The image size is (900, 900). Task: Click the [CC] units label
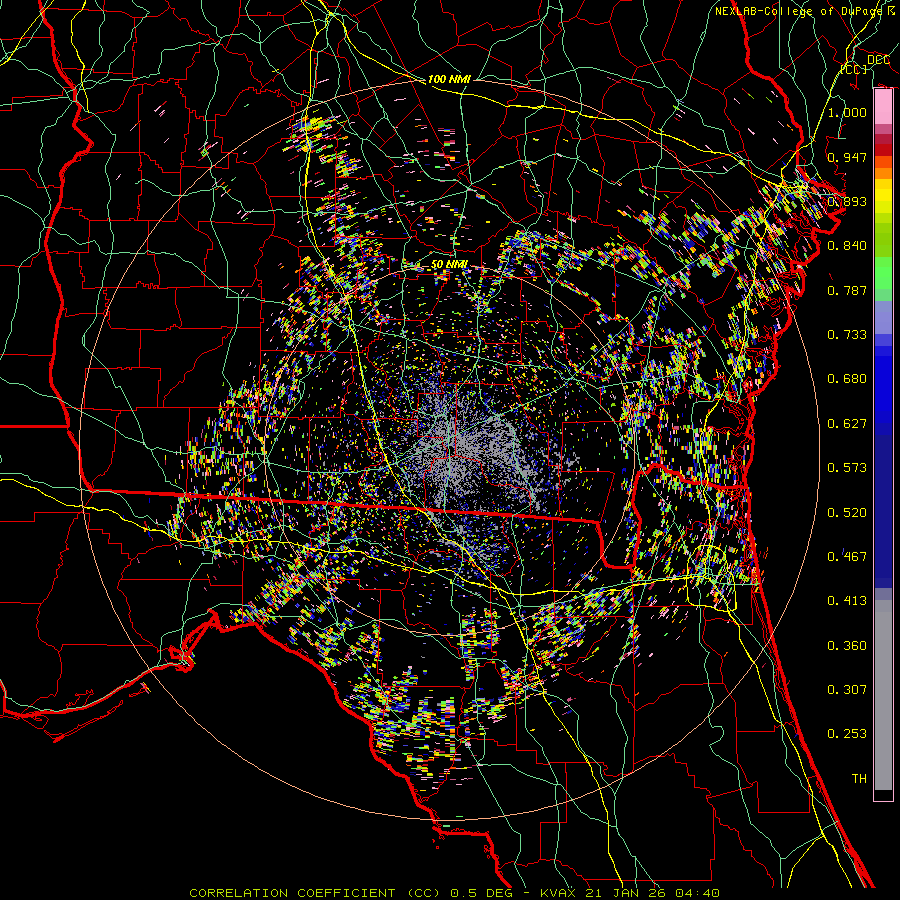(x=854, y=69)
